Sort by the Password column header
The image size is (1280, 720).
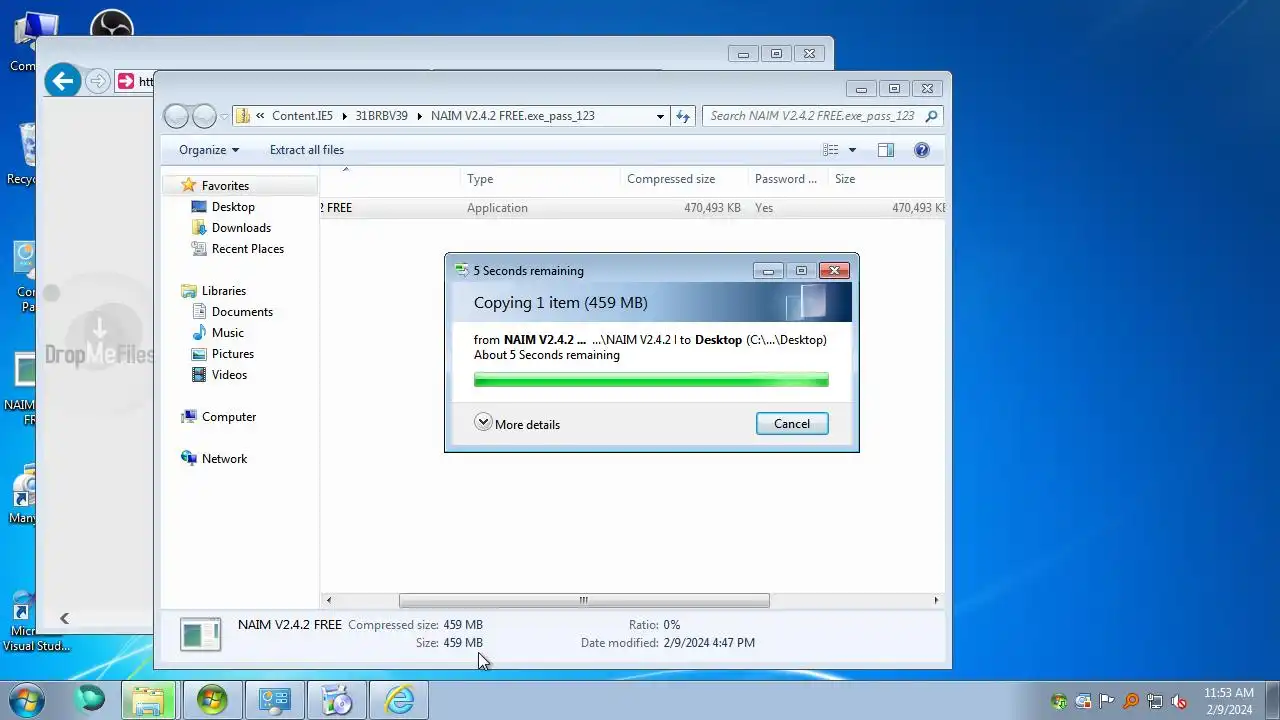[788, 179]
